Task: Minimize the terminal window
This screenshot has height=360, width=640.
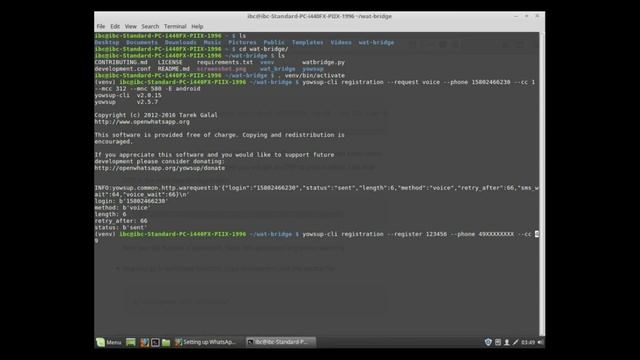Action: click(x=516, y=16)
